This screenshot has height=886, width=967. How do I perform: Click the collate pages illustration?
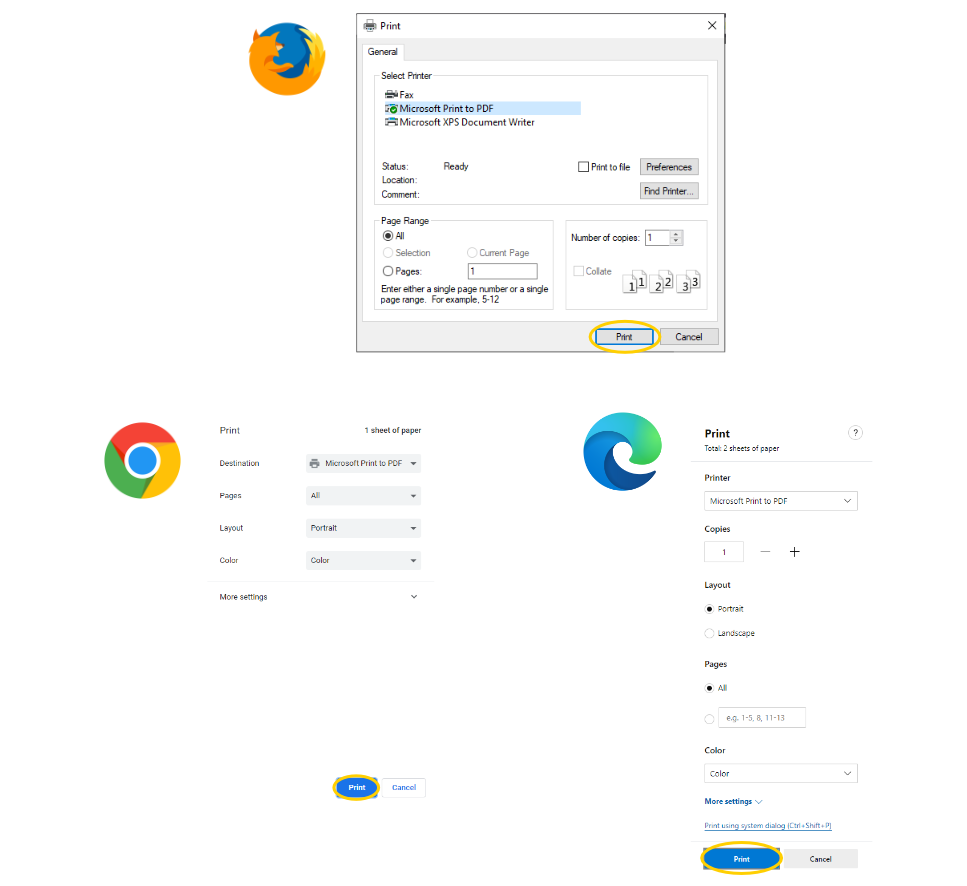pyautogui.click(x=661, y=282)
